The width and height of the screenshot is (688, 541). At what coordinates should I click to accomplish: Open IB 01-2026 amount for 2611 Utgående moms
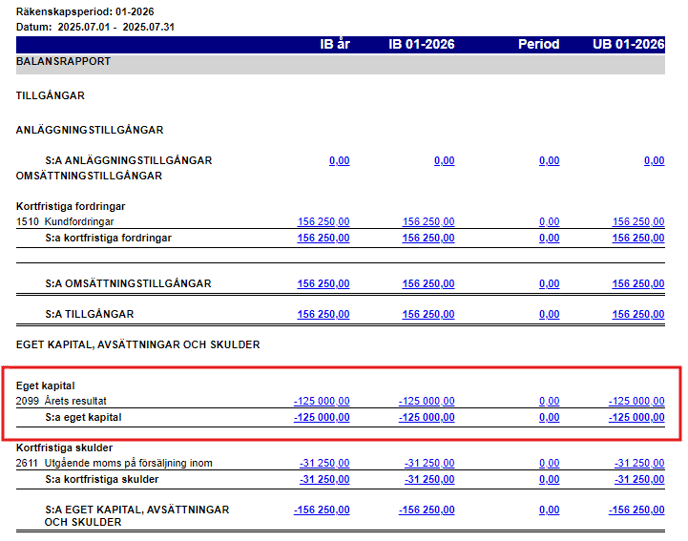coord(430,463)
